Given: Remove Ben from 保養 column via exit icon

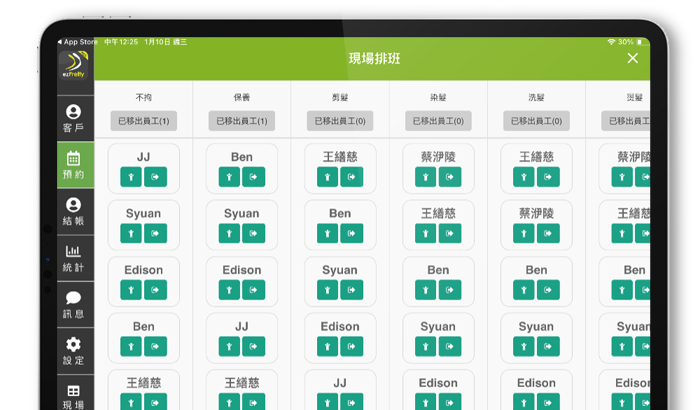Looking at the screenshot, I should [x=254, y=177].
